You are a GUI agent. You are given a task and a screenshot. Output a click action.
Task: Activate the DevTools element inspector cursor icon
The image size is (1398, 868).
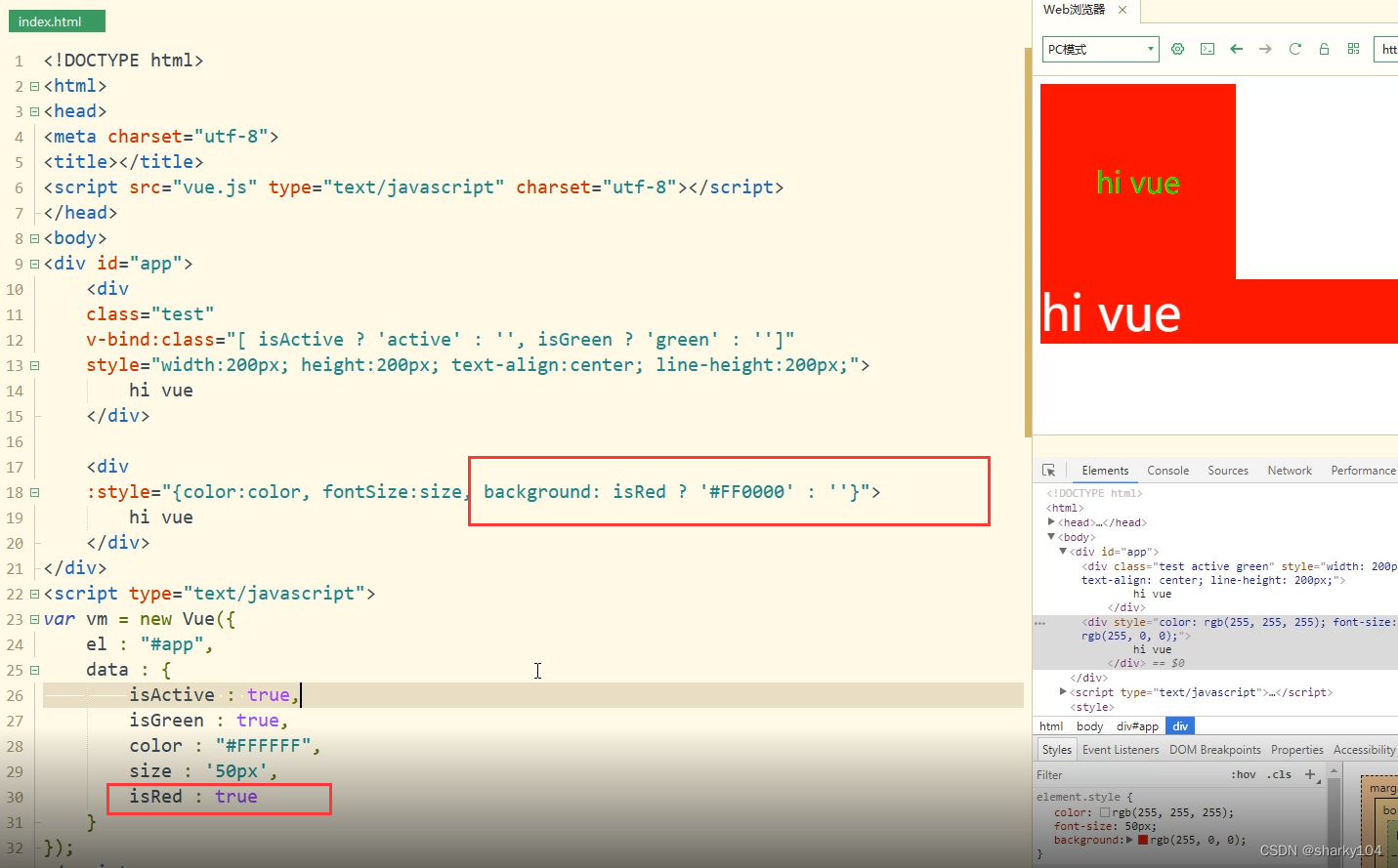(1048, 471)
